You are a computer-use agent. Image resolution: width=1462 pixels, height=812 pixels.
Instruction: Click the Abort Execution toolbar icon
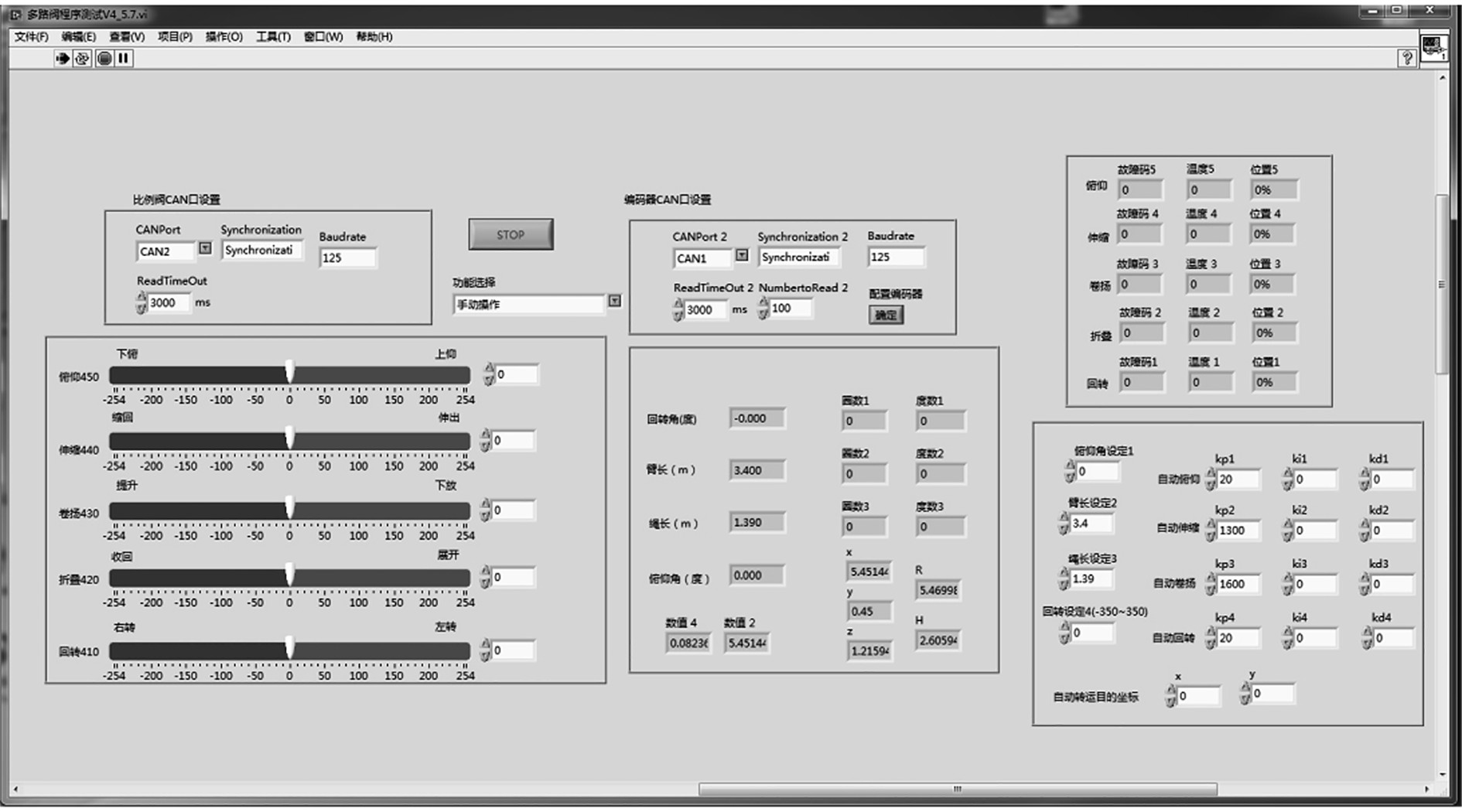click(x=104, y=58)
